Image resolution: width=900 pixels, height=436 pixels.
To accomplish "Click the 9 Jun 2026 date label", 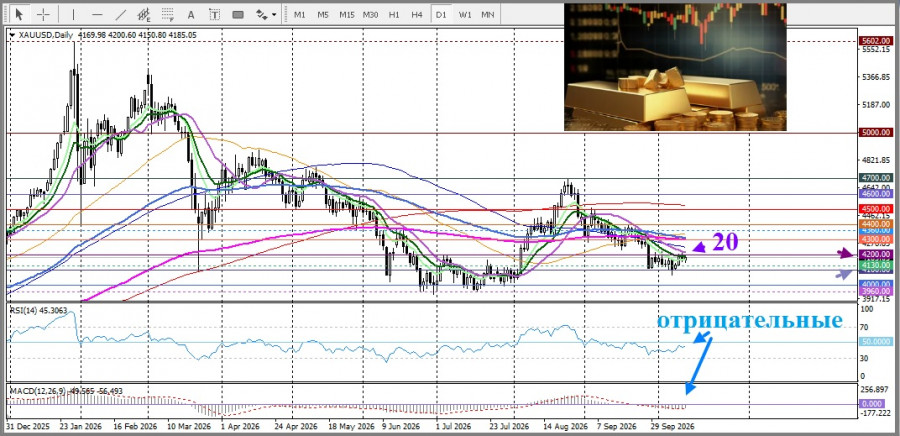I will (402, 427).
